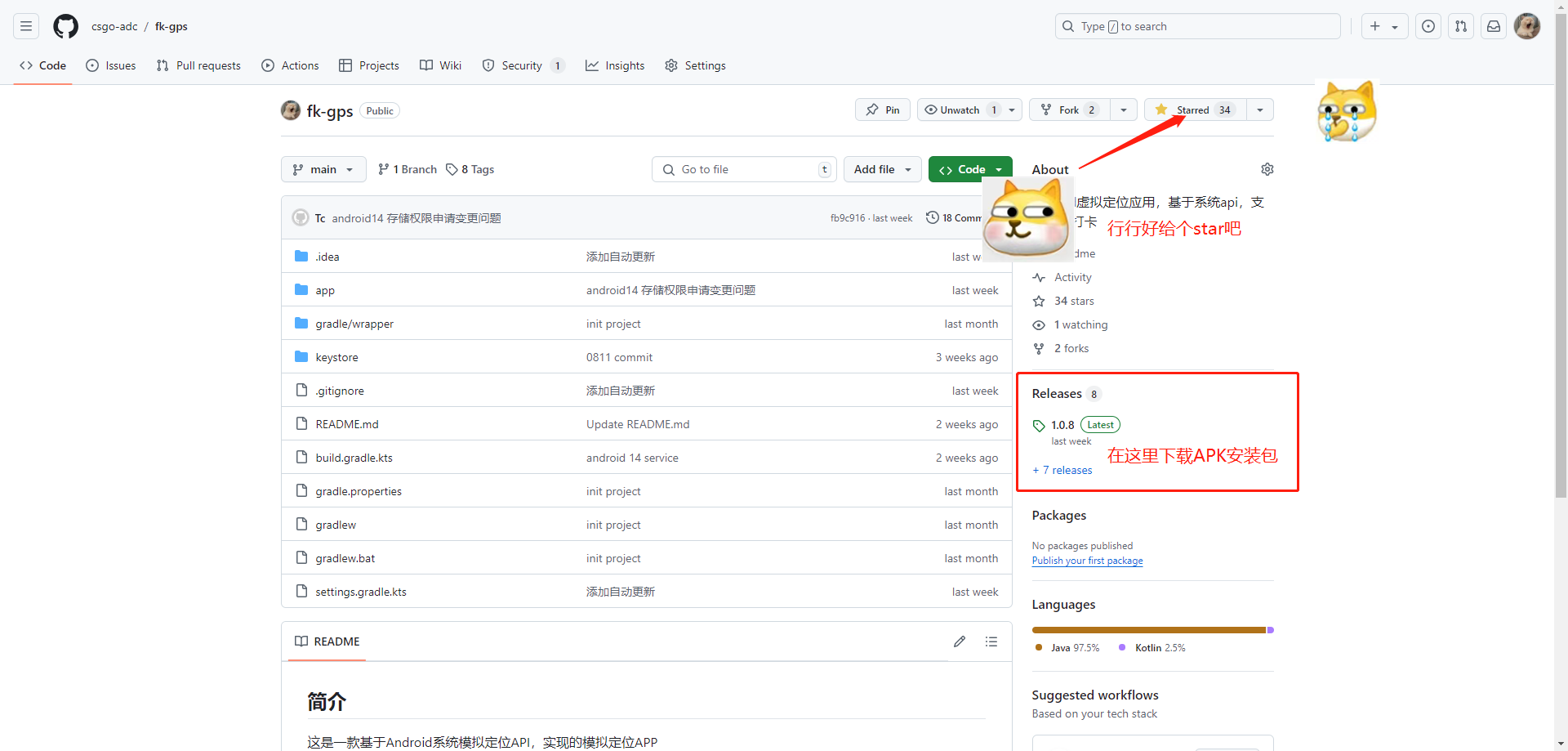Expand the main branch dropdown
This screenshot has width=1568, height=751.
click(323, 169)
